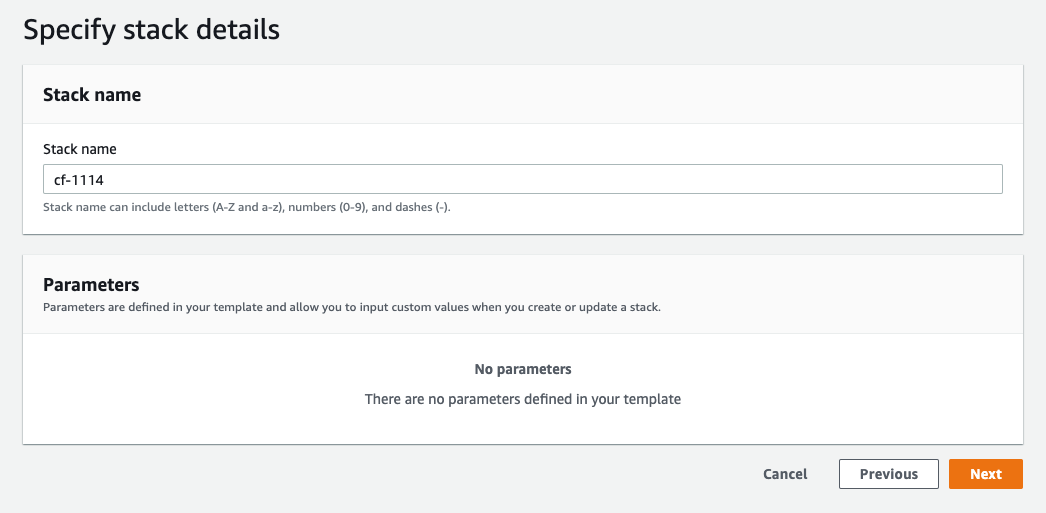The height and width of the screenshot is (513, 1046).
Task: Proceed to next step via Next
Action: point(985,474)
